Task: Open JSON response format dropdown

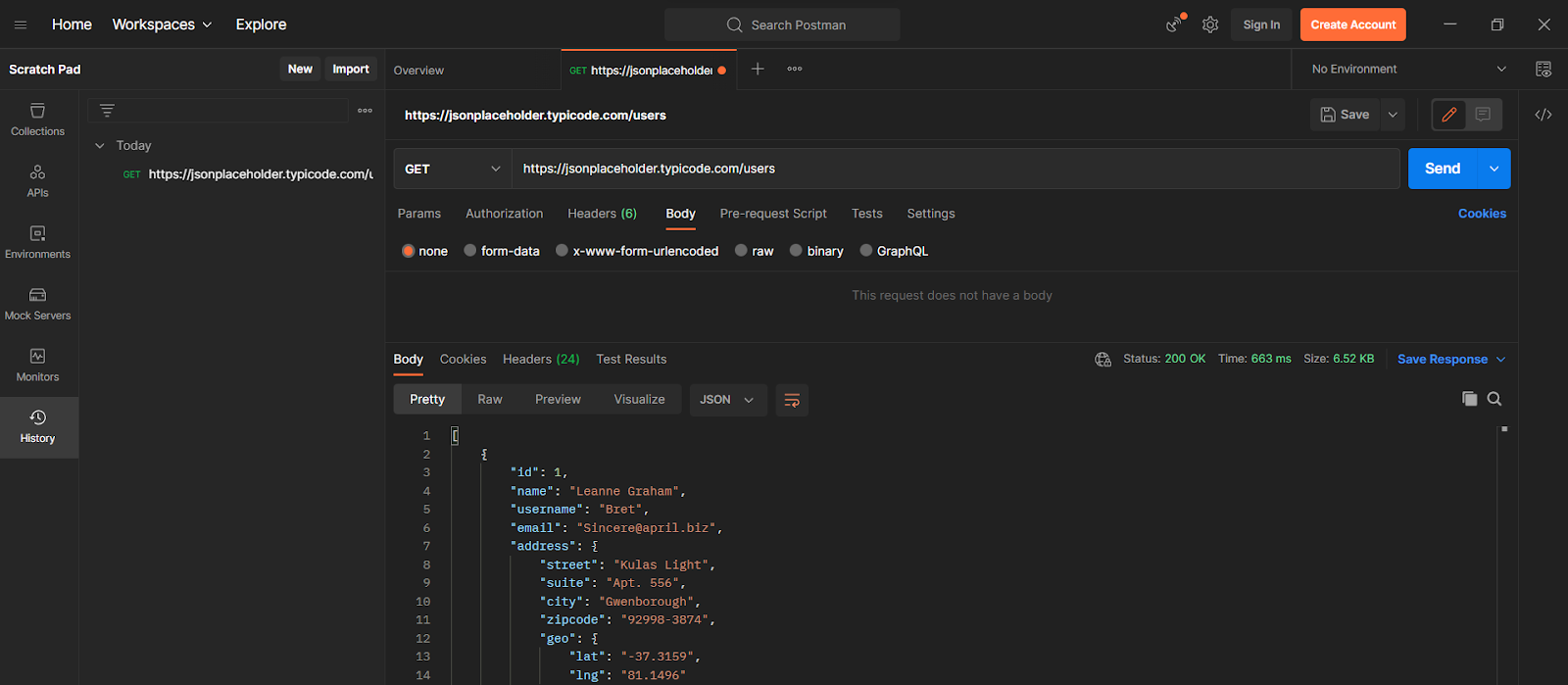Action: 727,400
